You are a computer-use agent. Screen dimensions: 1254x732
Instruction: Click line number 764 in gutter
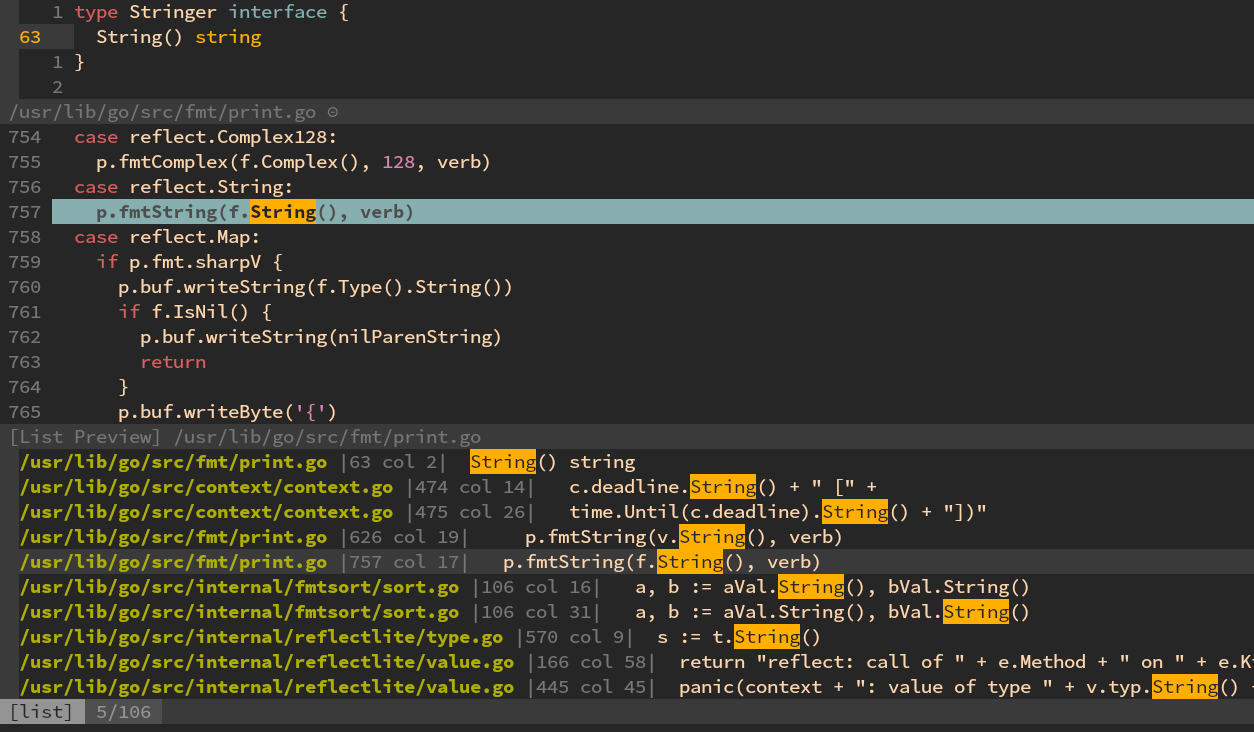pos(25,387)
